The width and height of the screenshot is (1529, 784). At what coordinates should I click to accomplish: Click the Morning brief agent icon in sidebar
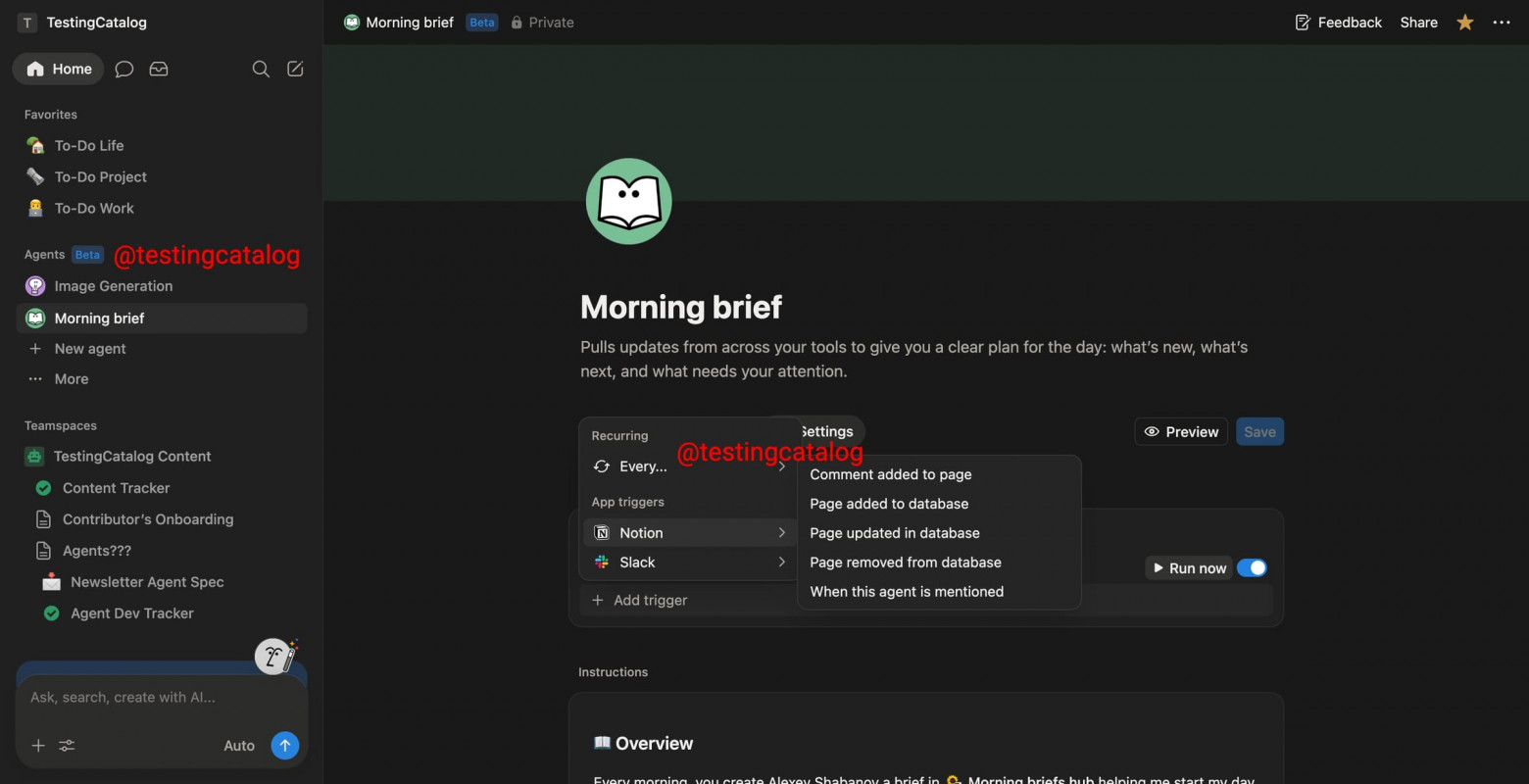click(x=34, y=318)
